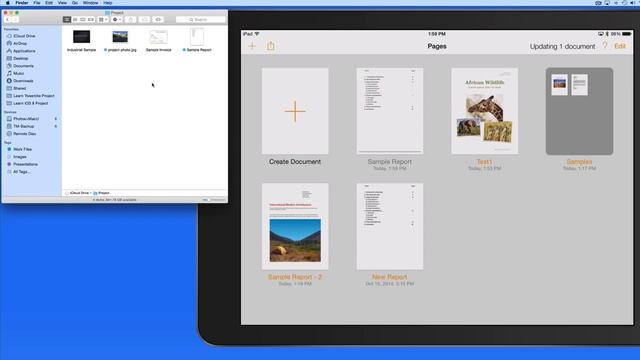Go forward in the Finder window
The height and width of the screenshot is (360, 640).
[15, 20]
